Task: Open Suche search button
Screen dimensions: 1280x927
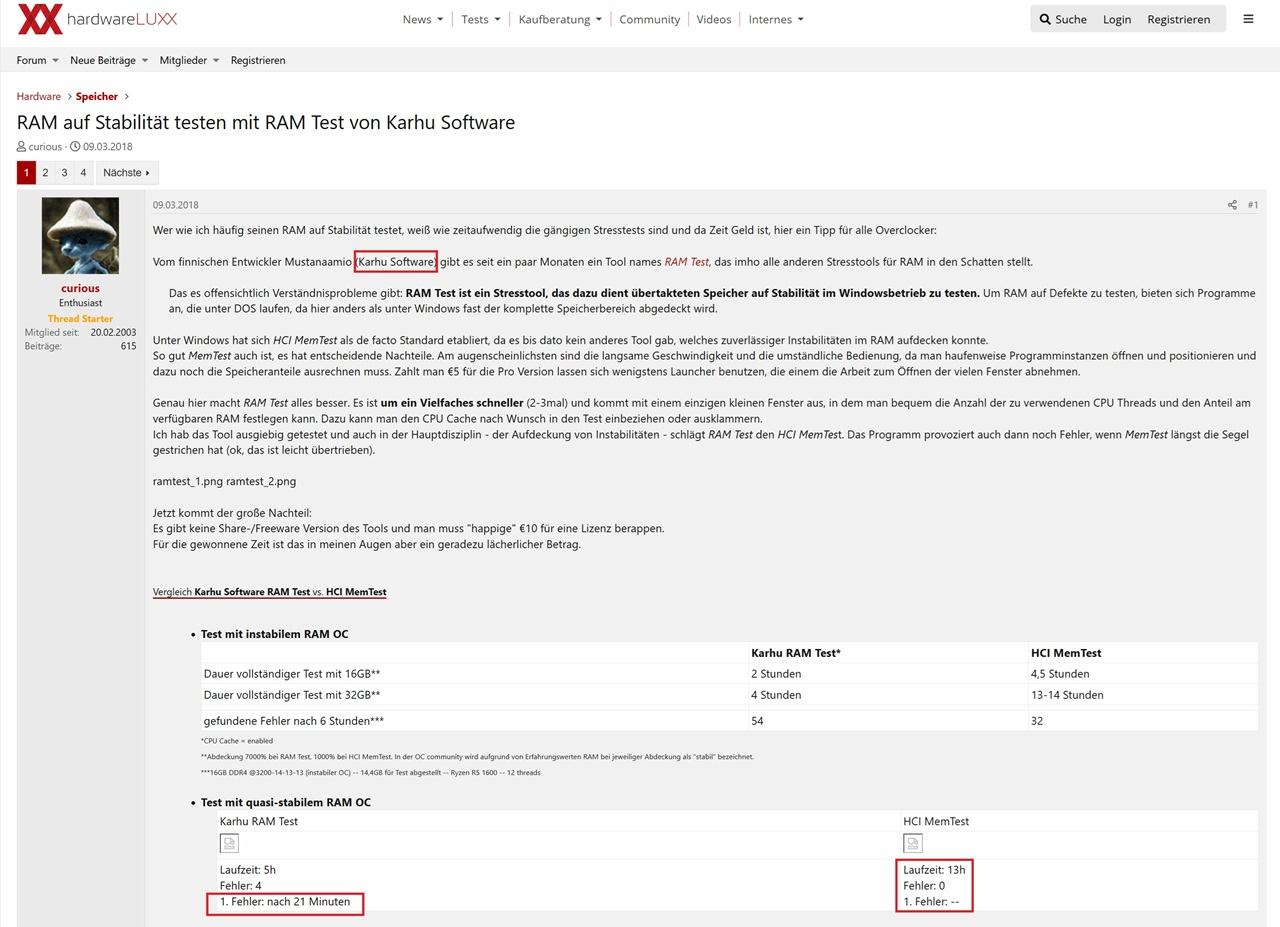Action: click(1063, 19)
